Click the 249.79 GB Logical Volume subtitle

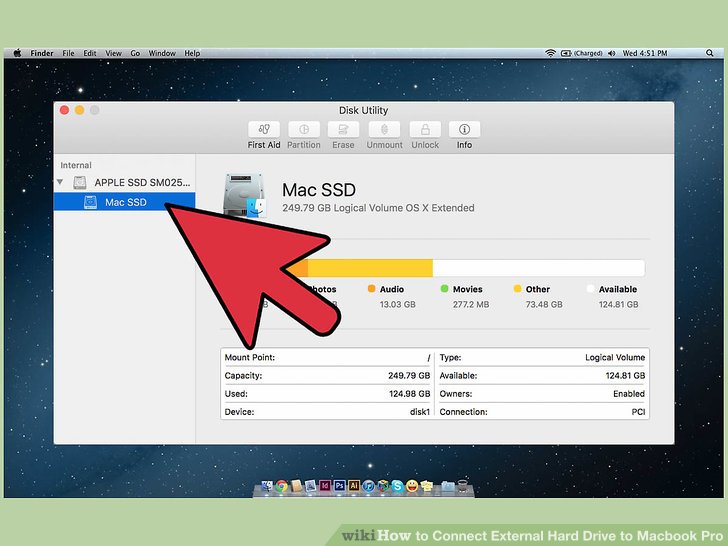(x=378, y=208)
